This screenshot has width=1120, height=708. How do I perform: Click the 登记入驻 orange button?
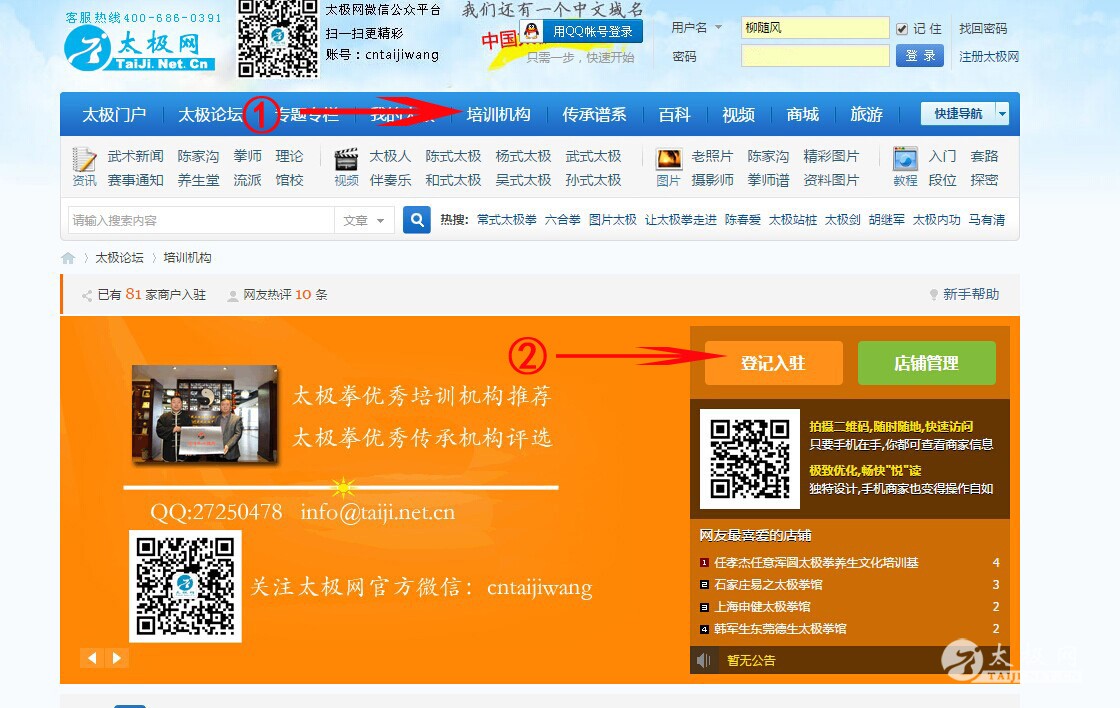click(773, 363)
